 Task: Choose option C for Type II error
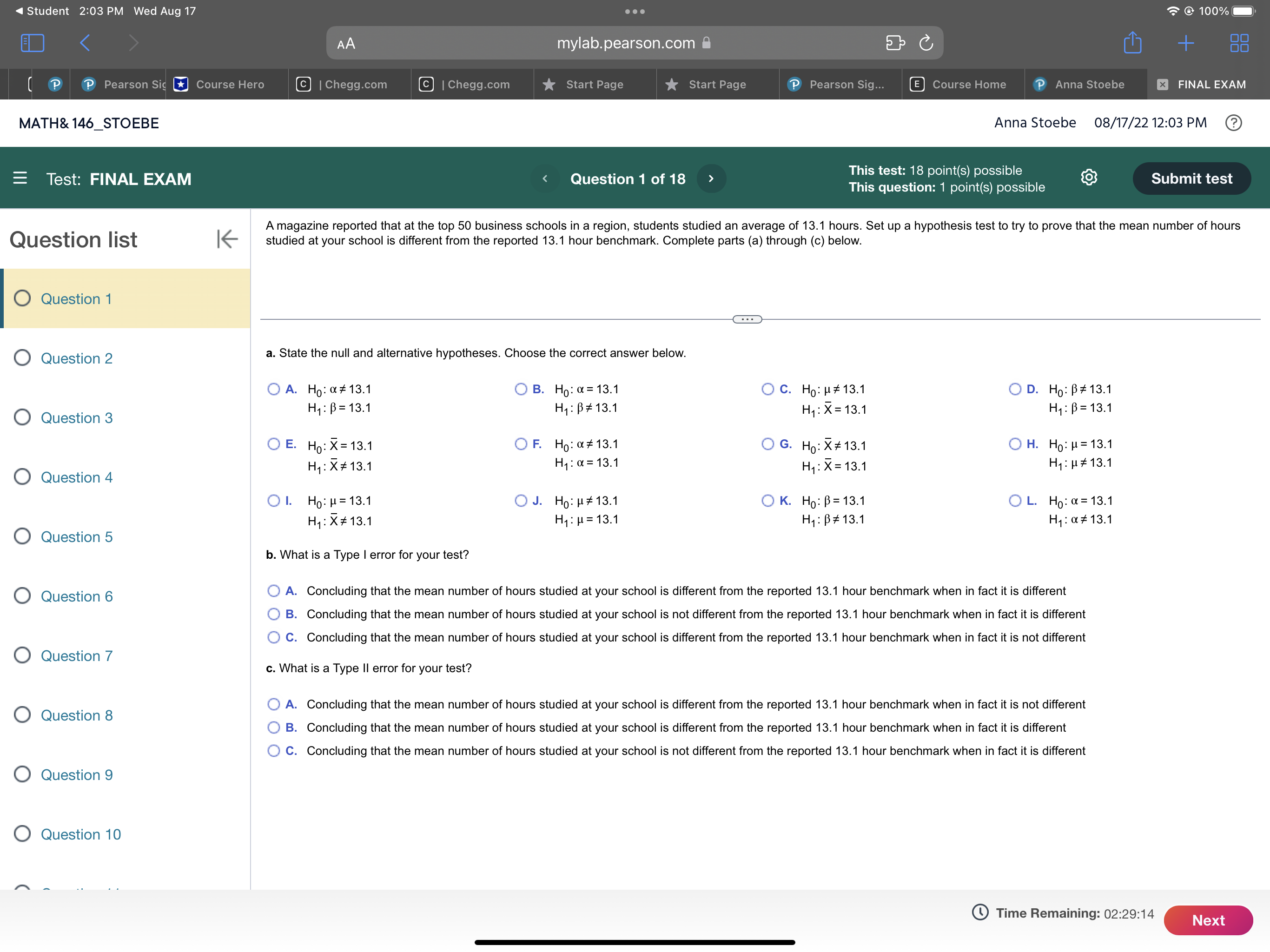(x=274, y=750)
